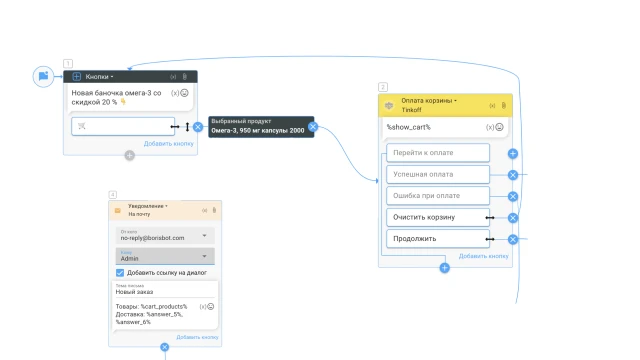Click the Продолжить button
Screen dimensions: 640x360
click(x=438, y=239)
